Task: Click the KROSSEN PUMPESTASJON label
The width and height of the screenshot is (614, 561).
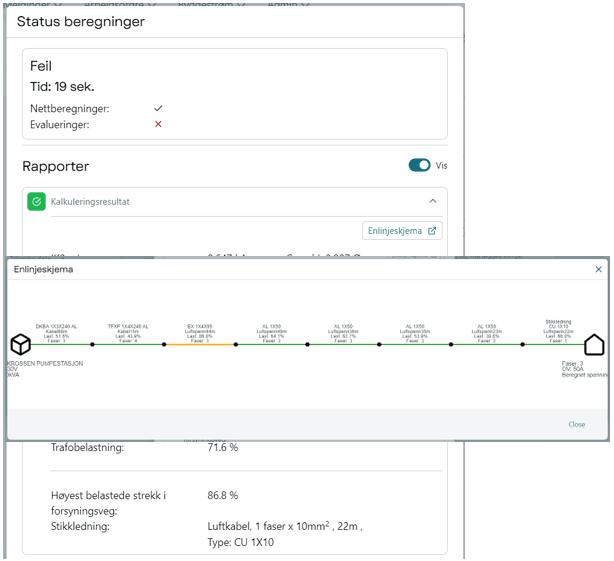Action: (x=45, y=364)
